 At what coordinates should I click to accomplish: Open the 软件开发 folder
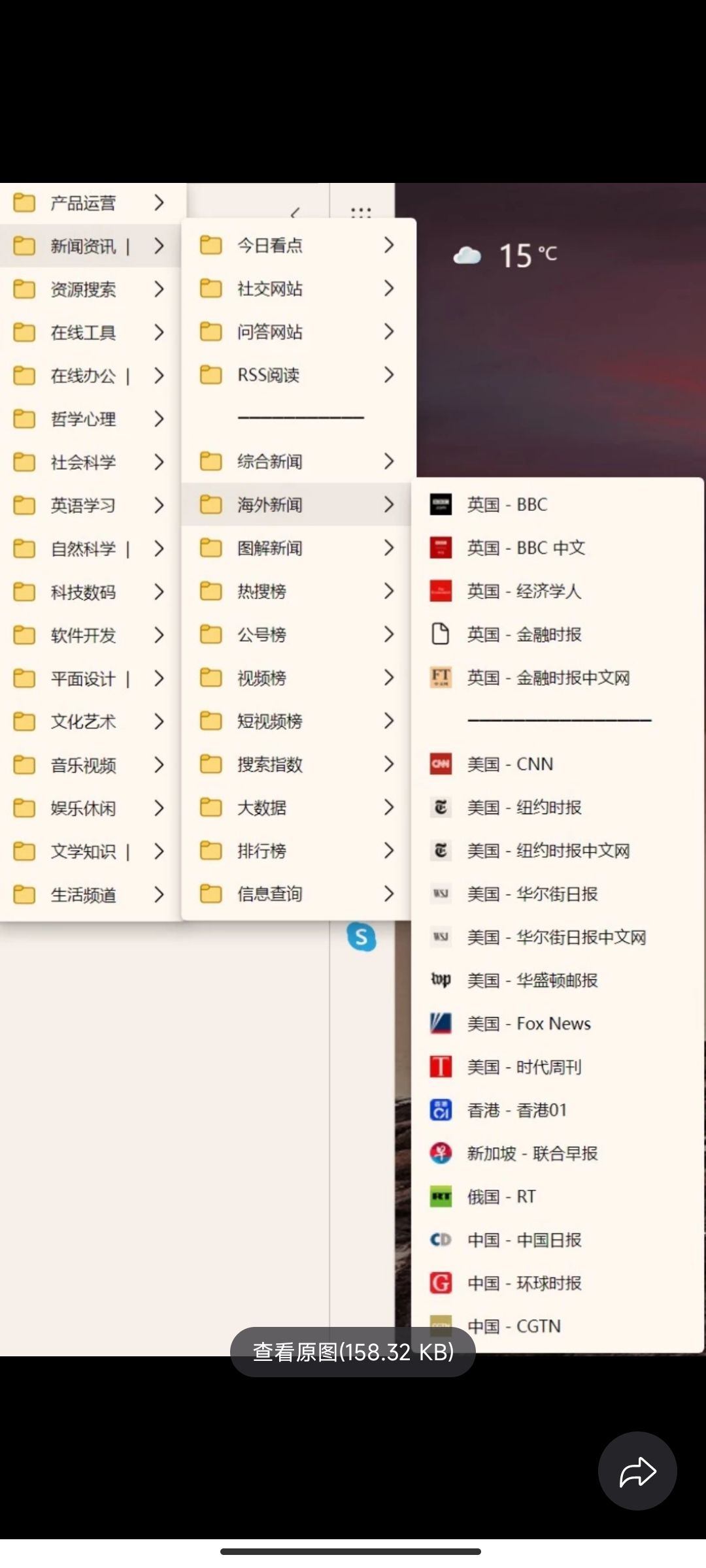click(90, 634)
